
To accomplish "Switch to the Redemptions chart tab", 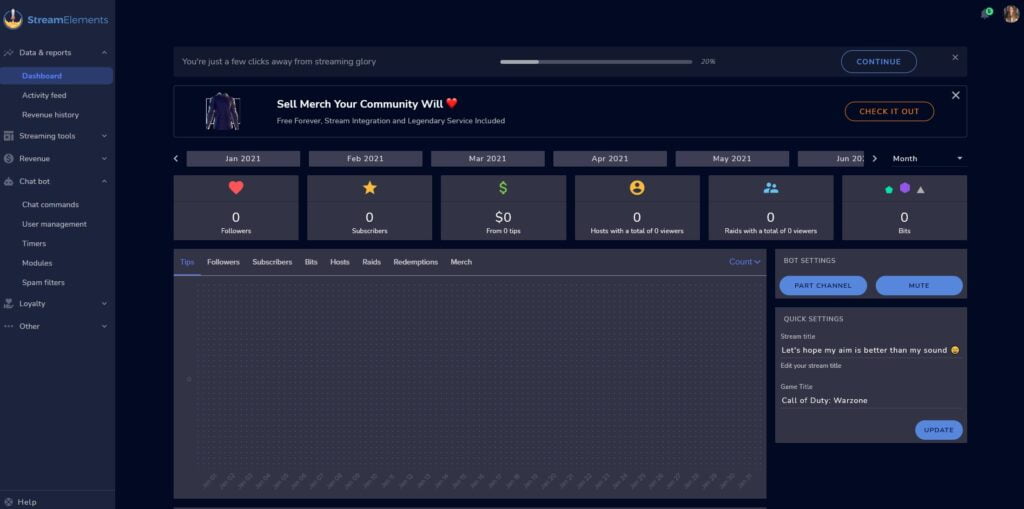I will [x=415, y=262].
